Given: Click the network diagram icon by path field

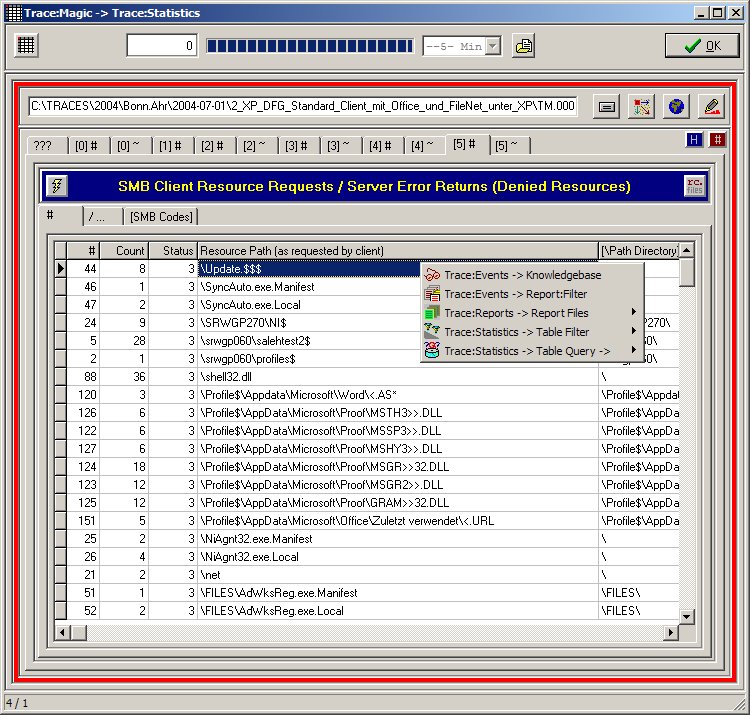Looking at the screenshot, I should [x=641, y=106].
